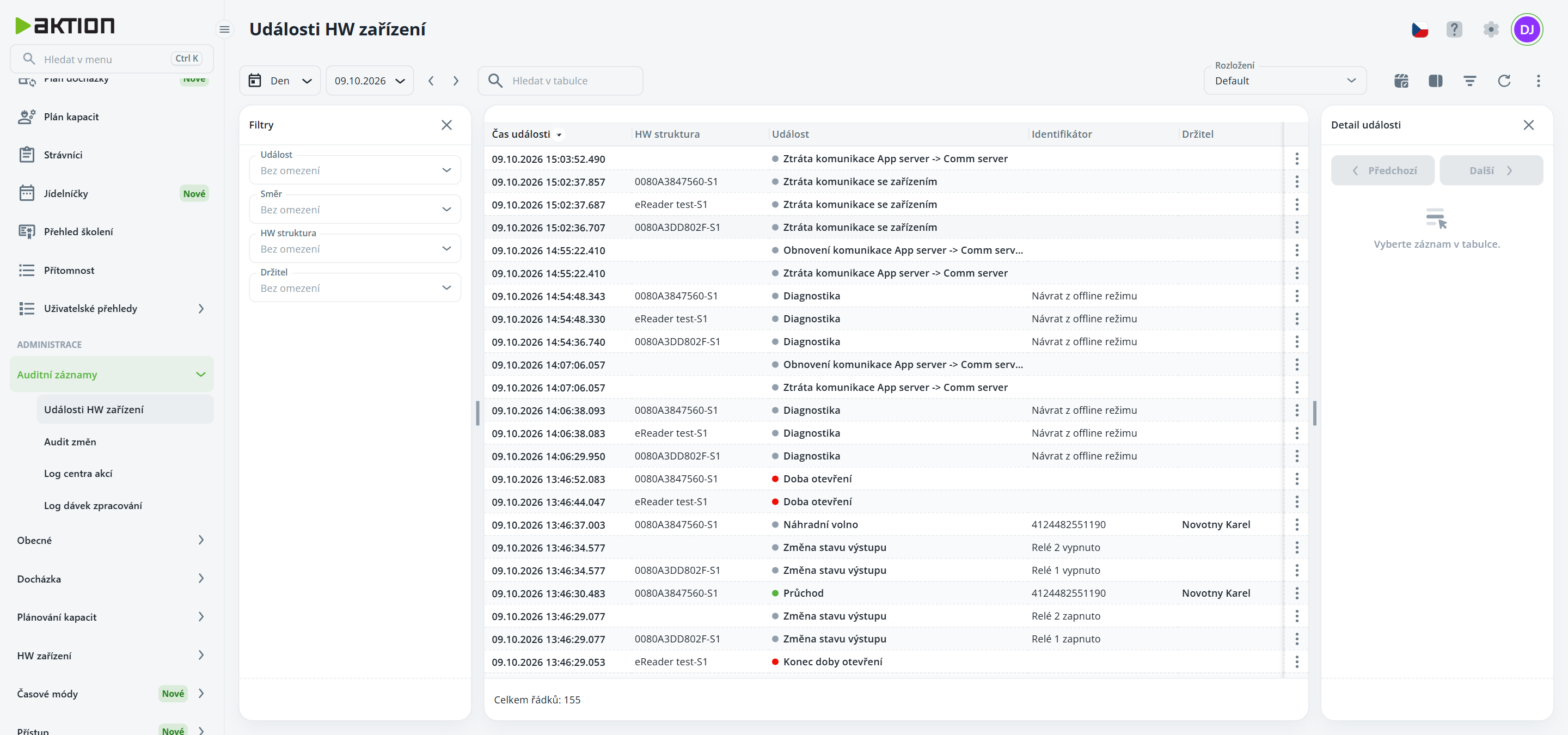Viewport: 1568px width, 735px height.
Task: Open row menu for Průchod event
Action: (x=1296, y=593)
